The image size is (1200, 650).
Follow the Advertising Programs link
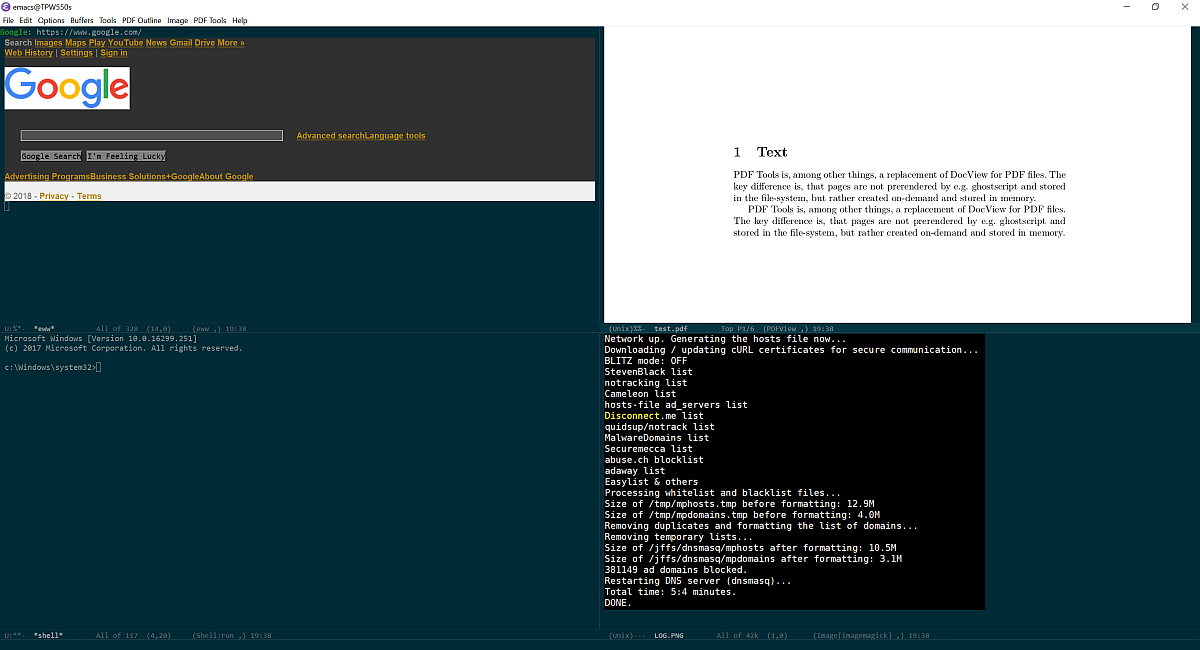pos(48,177)
